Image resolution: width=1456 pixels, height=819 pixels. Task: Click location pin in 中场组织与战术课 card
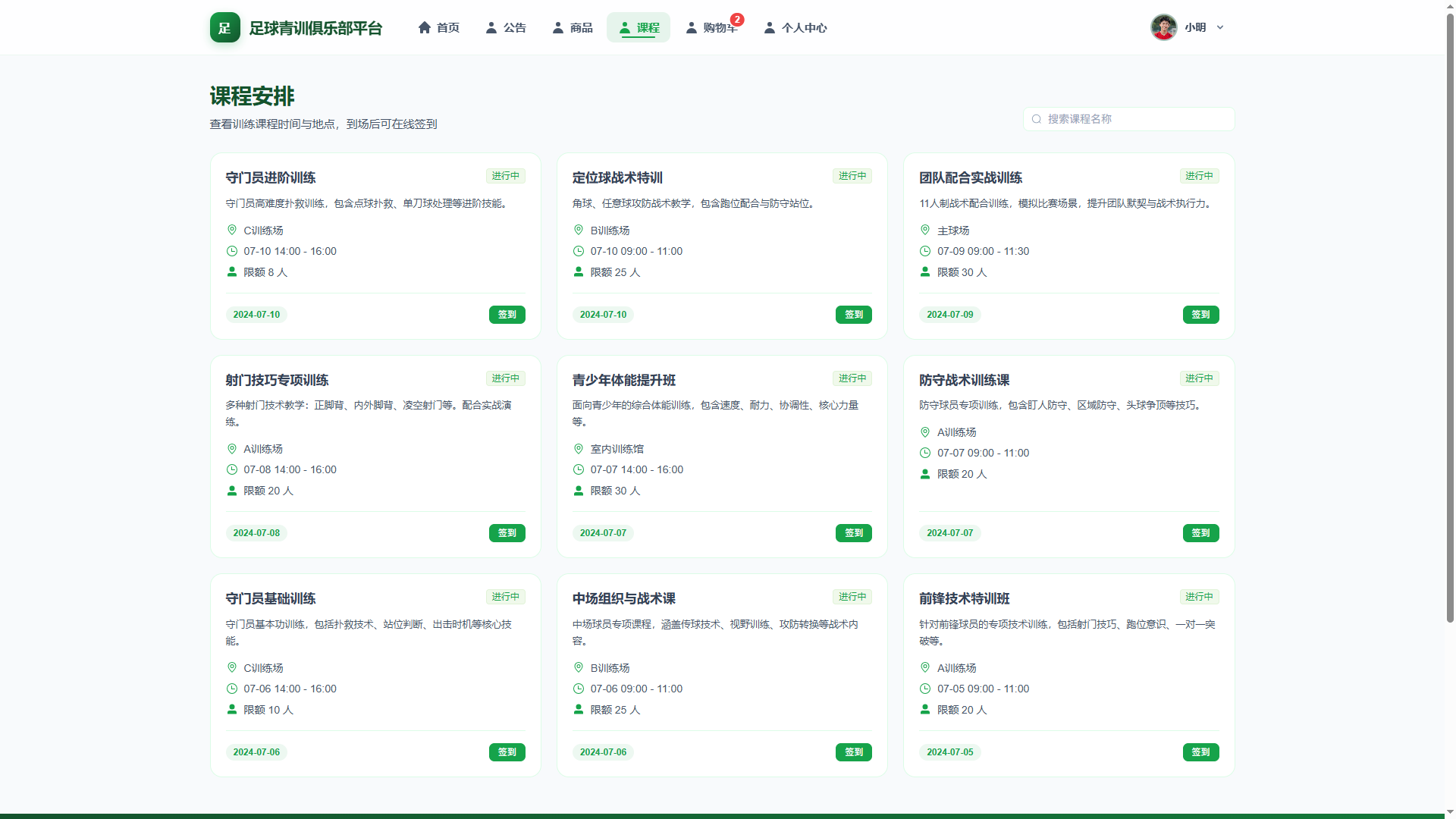pos(579,667)
